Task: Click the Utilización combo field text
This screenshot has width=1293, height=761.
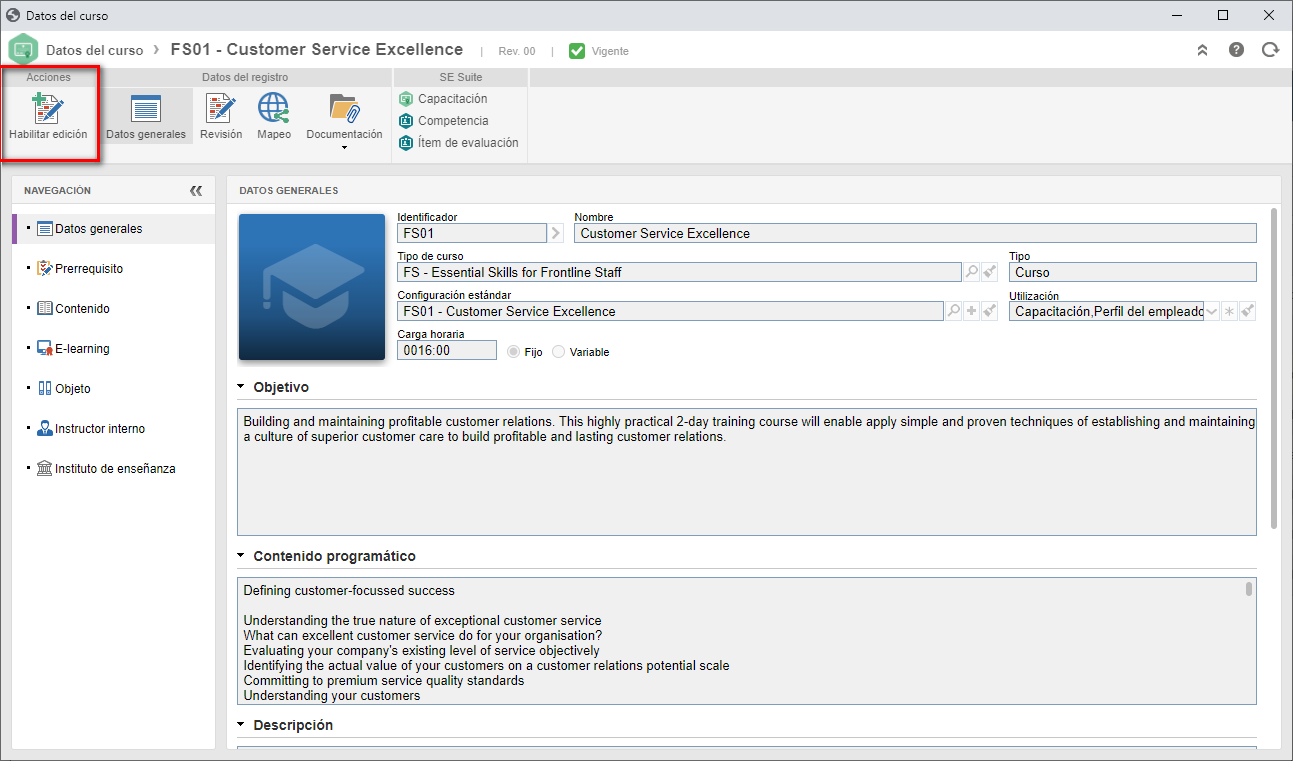Action: 1106,311
